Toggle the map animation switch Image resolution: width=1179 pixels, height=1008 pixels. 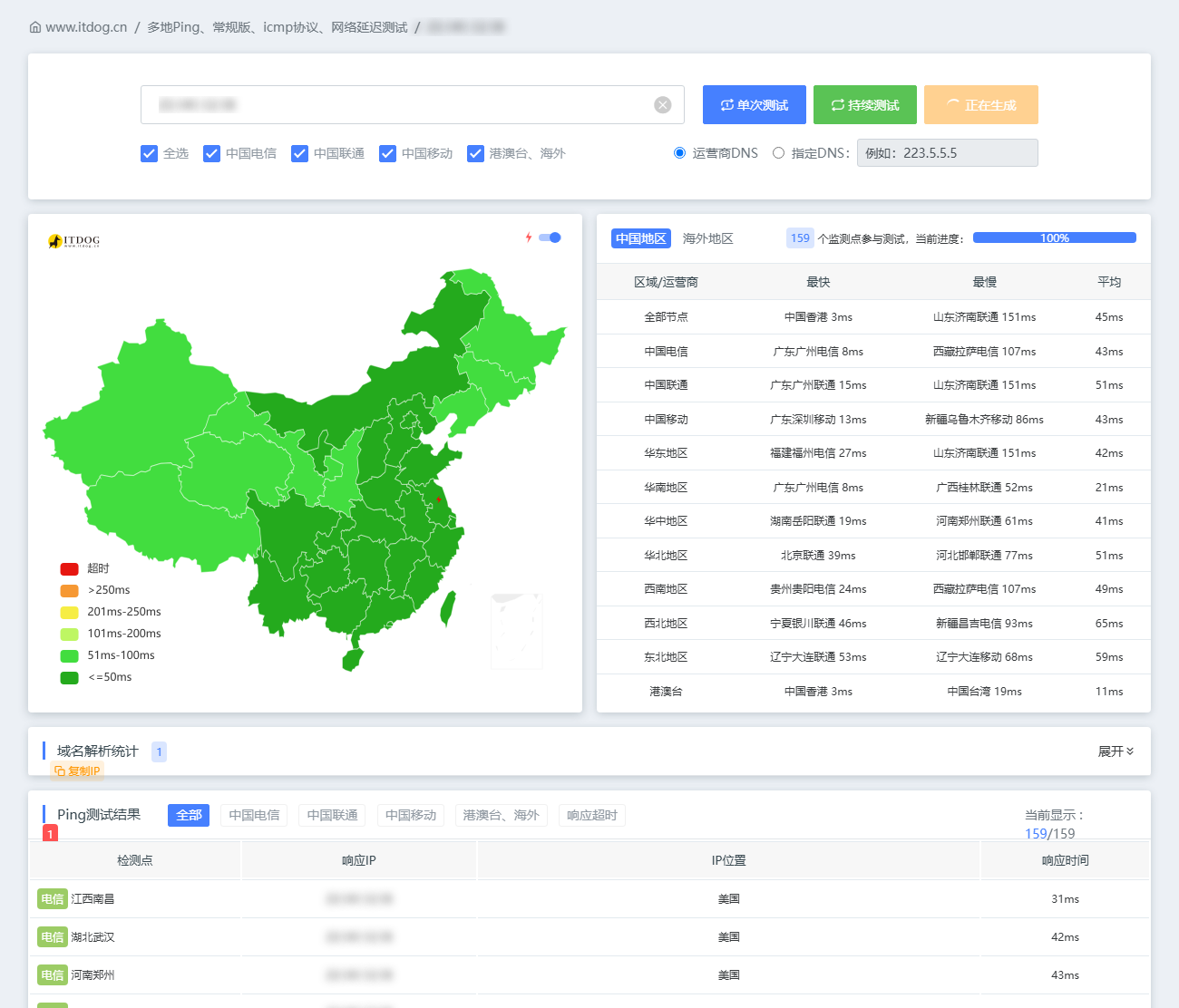(x=551, y=237)
